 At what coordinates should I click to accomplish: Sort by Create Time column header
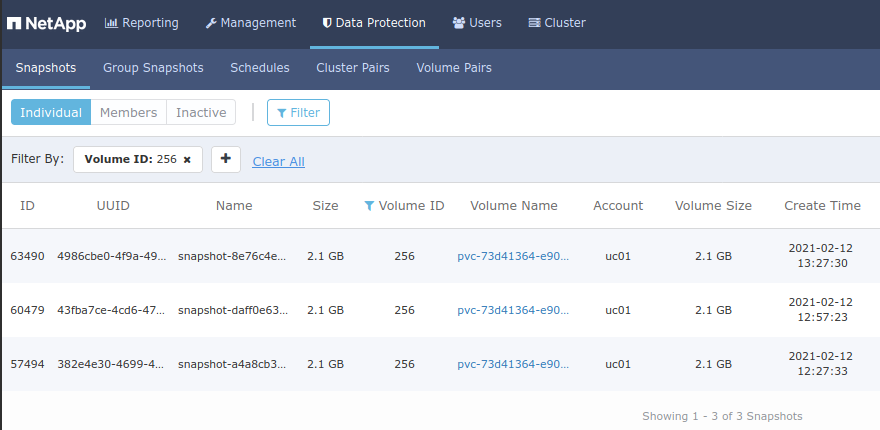tap(822, 205)
